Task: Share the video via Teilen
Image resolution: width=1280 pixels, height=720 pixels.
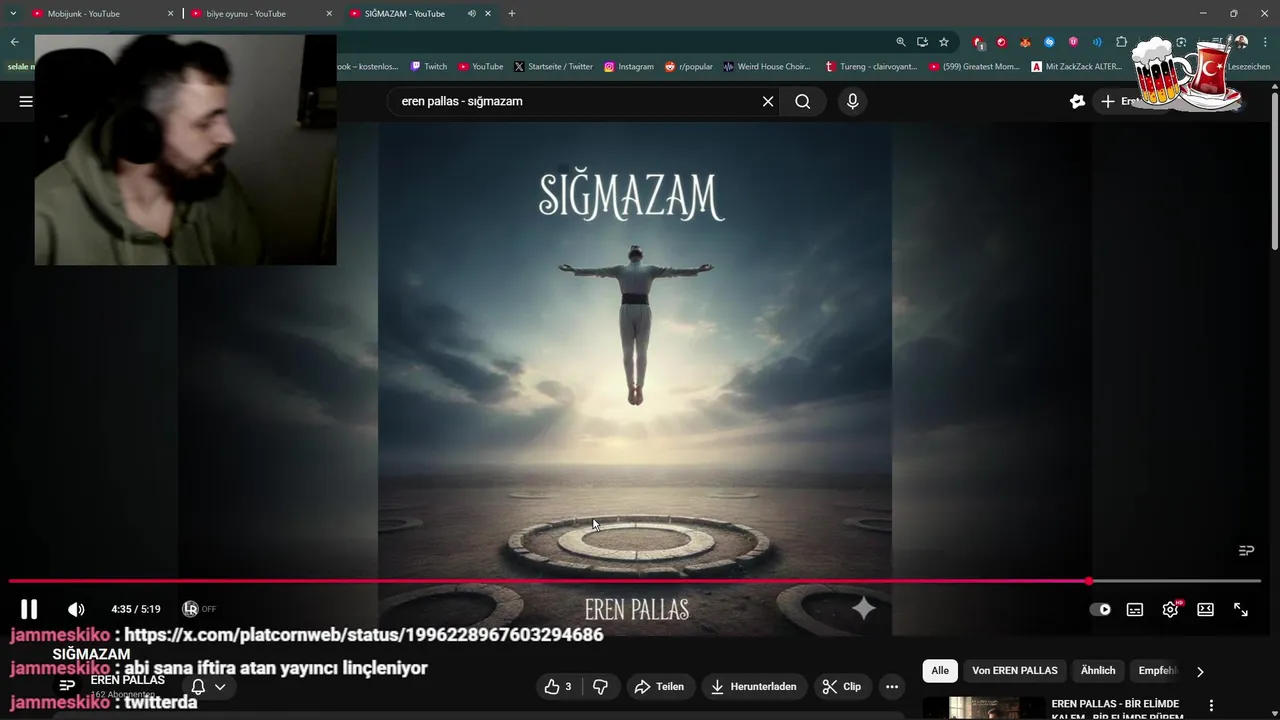Action: tap(658, 686)
